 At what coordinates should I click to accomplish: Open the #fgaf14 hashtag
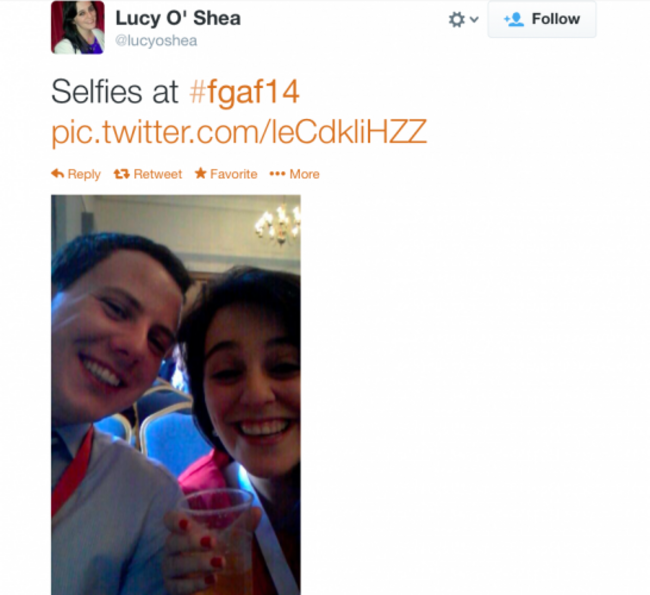click(x=244, y=92)
